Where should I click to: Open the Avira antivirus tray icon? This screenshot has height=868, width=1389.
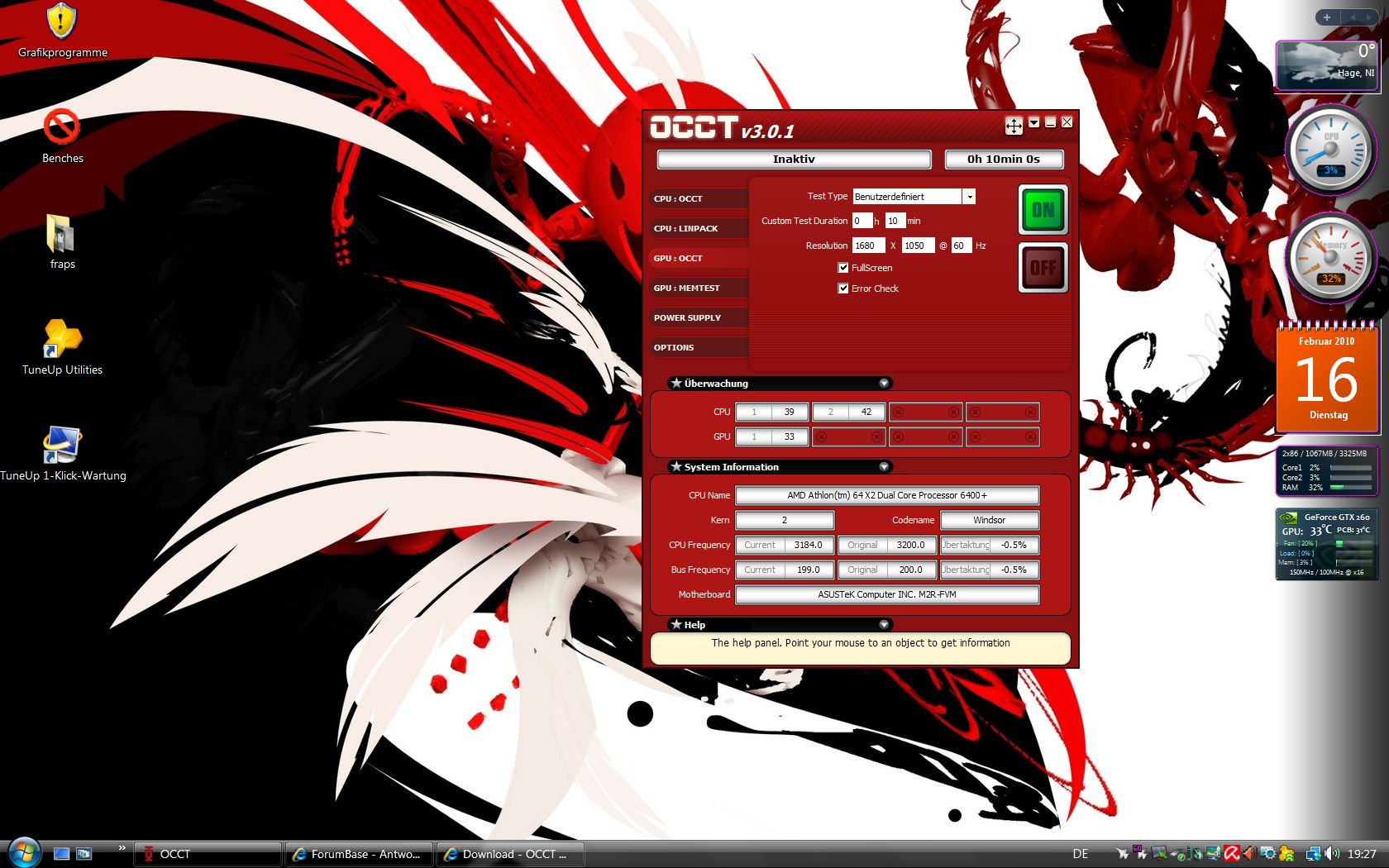coord(1232,854)
